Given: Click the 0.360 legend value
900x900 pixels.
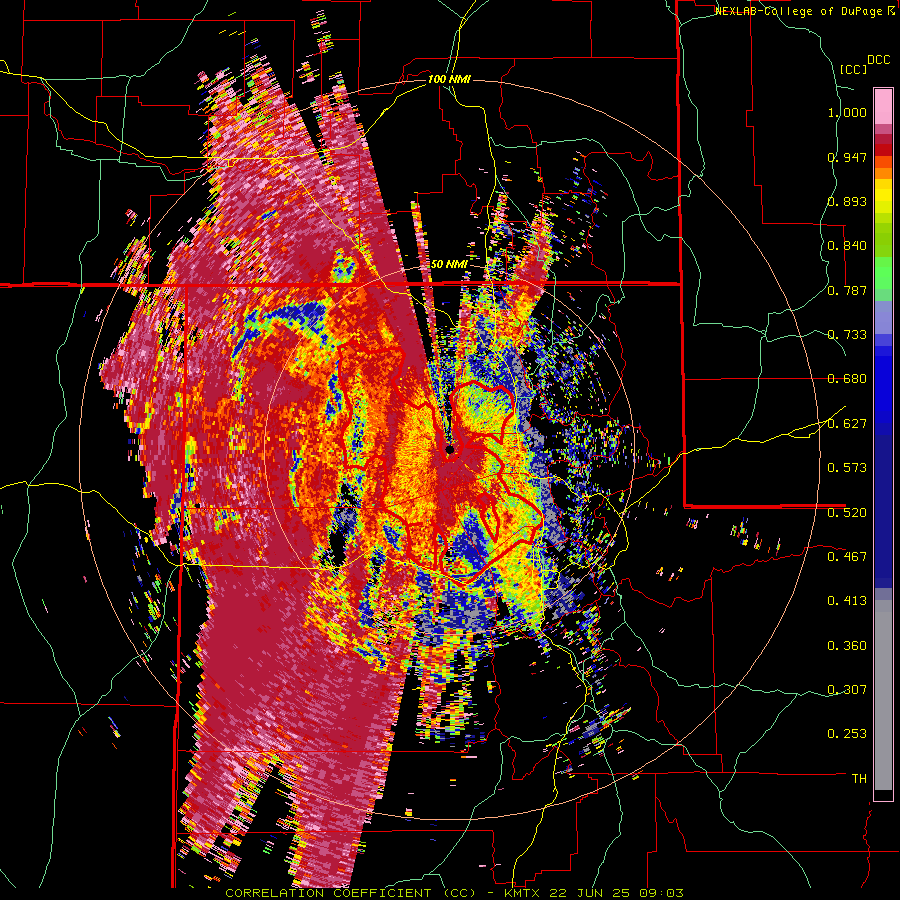Looking at the screenshot, I should [x=847, y=646].
